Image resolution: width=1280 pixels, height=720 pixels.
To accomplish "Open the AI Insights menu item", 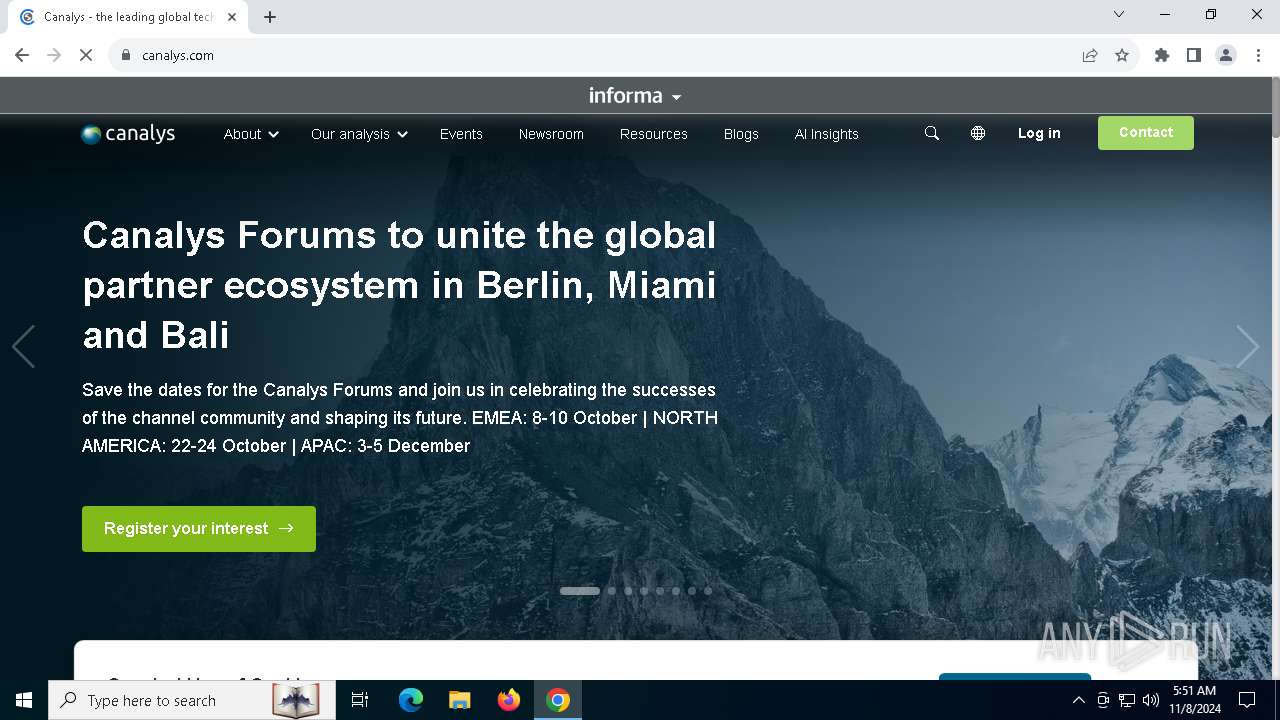I will (827, 134).
